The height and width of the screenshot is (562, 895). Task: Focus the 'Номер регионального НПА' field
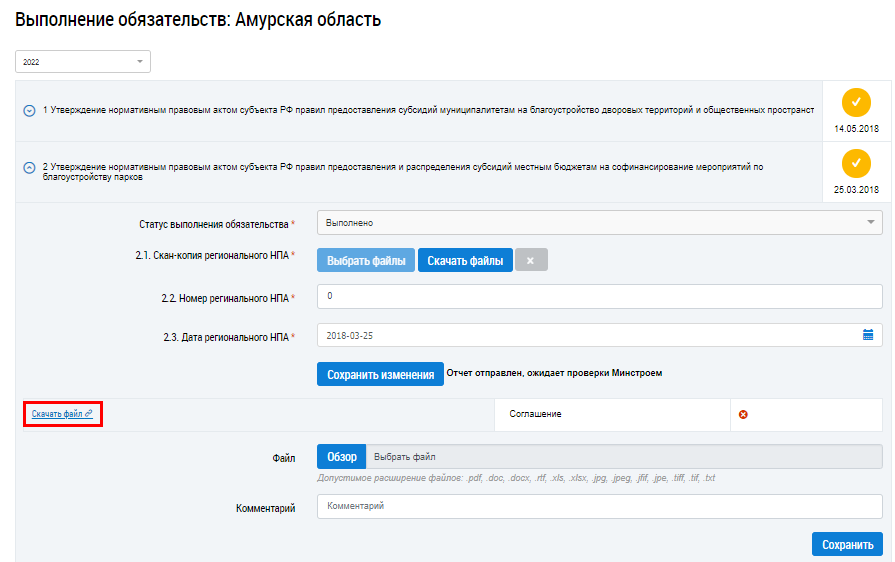click(599, 297)
